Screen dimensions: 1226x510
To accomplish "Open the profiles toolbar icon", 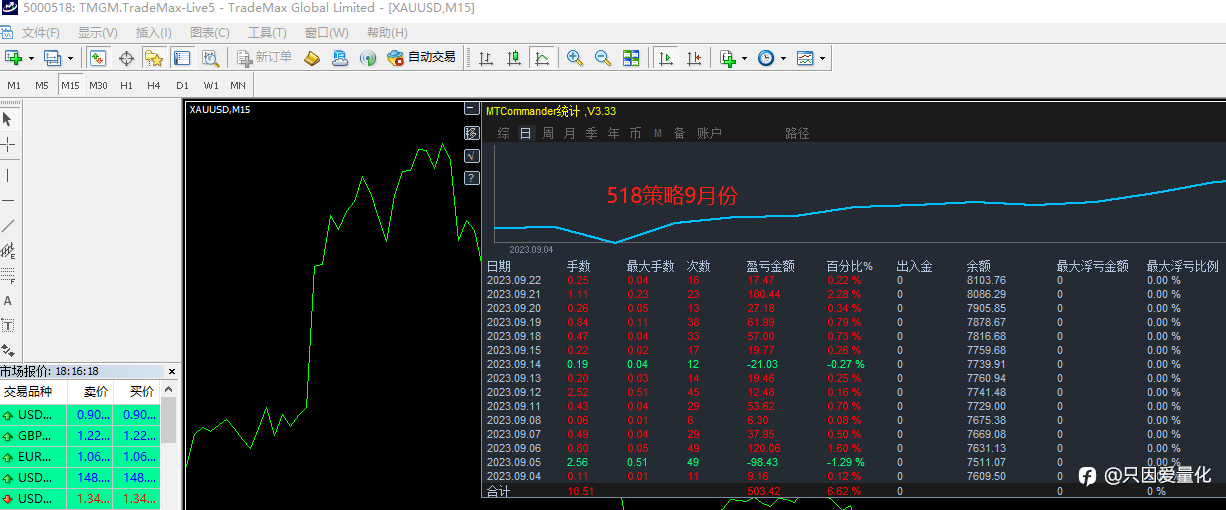I will pyautogui.click(x=52, y=58).
